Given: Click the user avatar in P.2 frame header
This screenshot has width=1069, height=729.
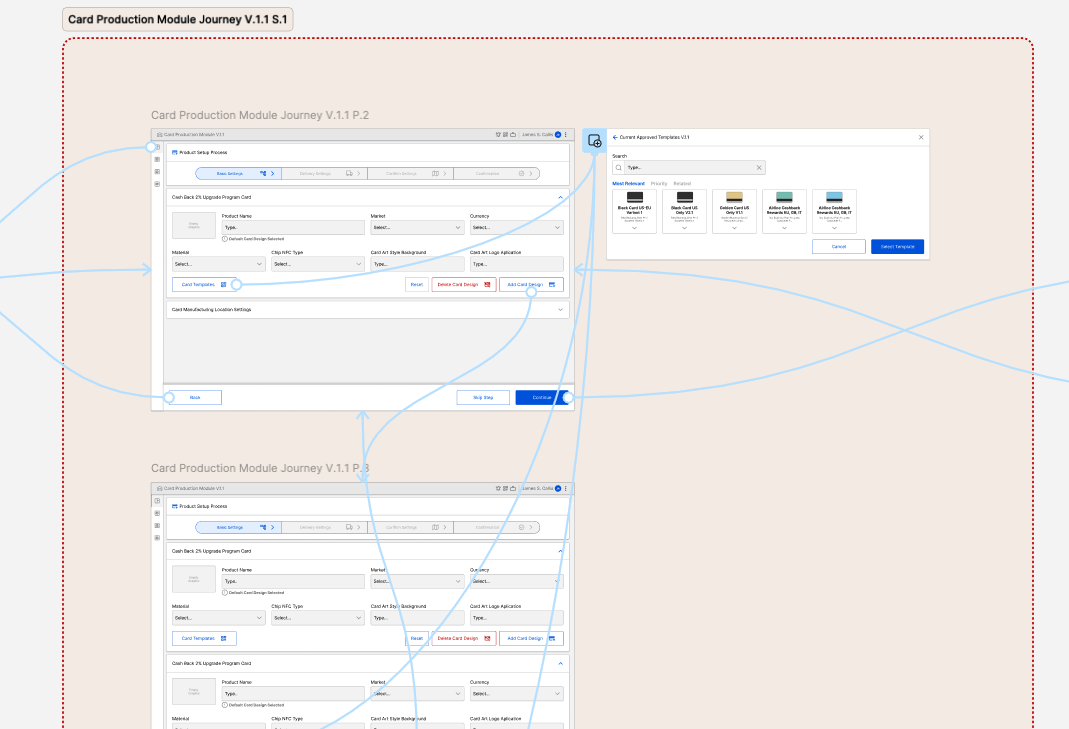Looking at the screenshot, I should pos(558,134).
